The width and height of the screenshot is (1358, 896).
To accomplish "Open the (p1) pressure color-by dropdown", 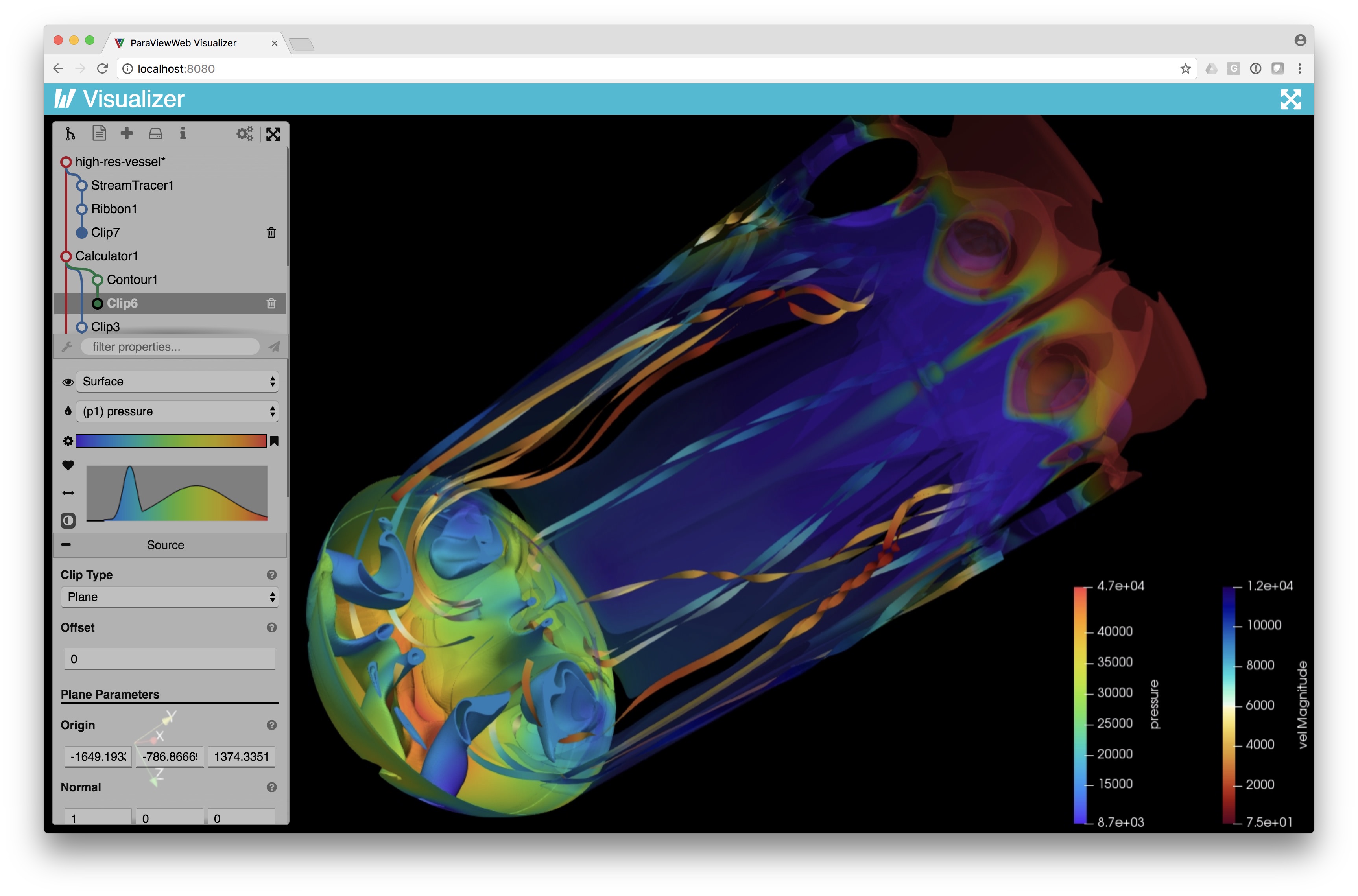I will pyautogui.click(x=177, y=411).
